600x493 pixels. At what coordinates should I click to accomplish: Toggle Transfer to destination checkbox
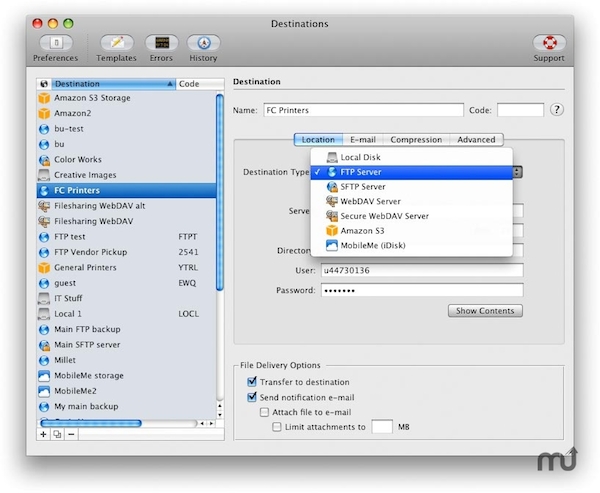(x=252, y=382)
